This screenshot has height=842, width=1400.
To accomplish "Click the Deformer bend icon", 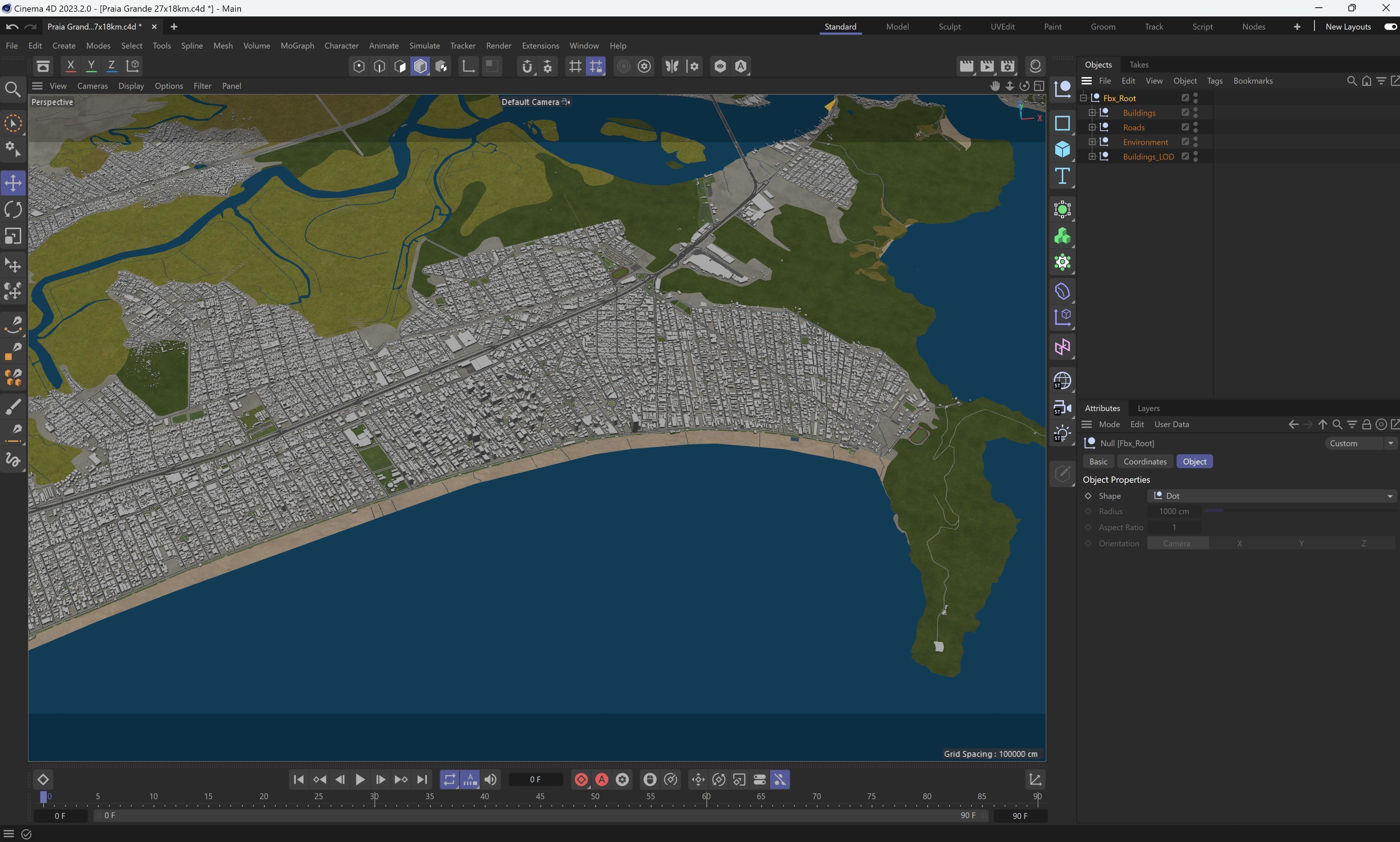I will [1063, 292].
